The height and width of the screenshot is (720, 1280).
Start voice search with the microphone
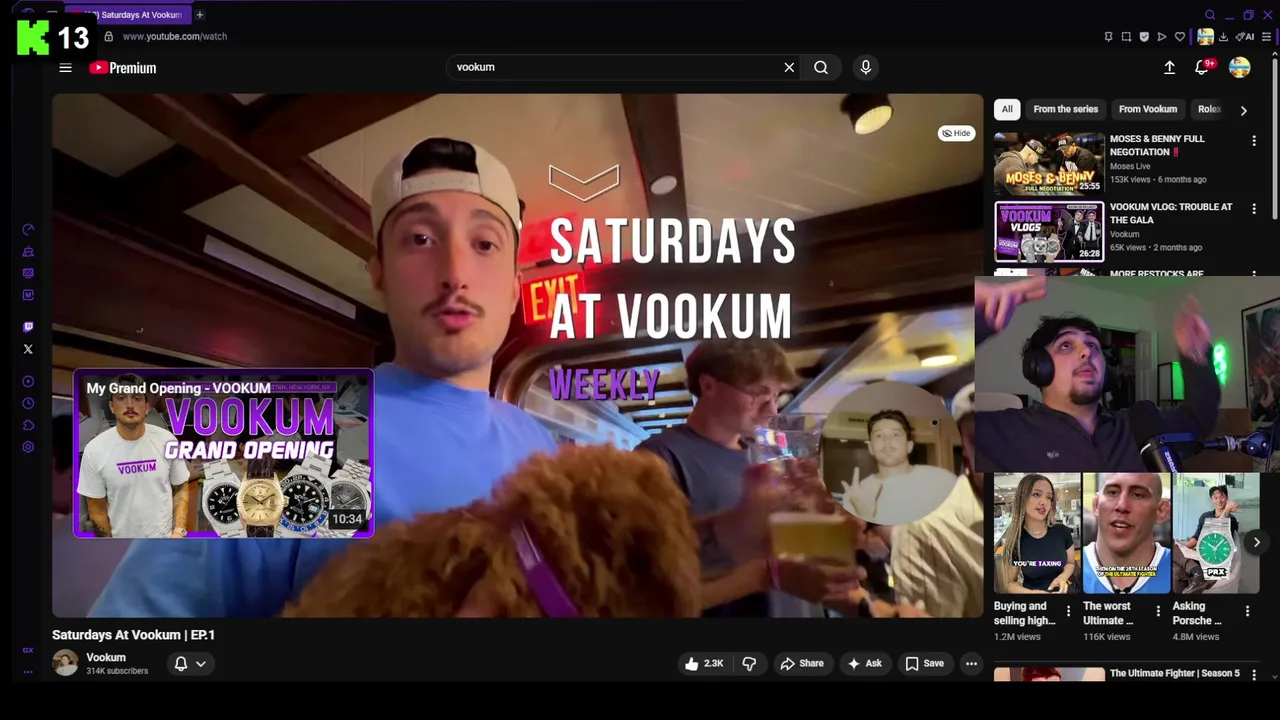click(866, 67)
